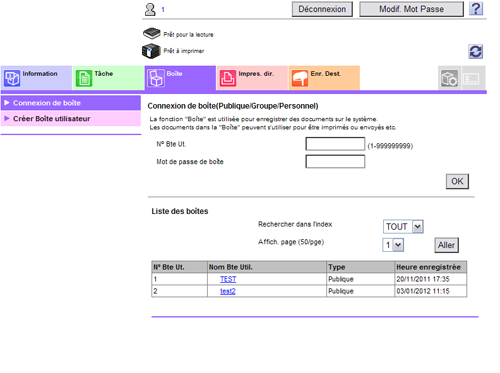
Task: Refresh the page with the reload icon
Action: click(475, 52)
